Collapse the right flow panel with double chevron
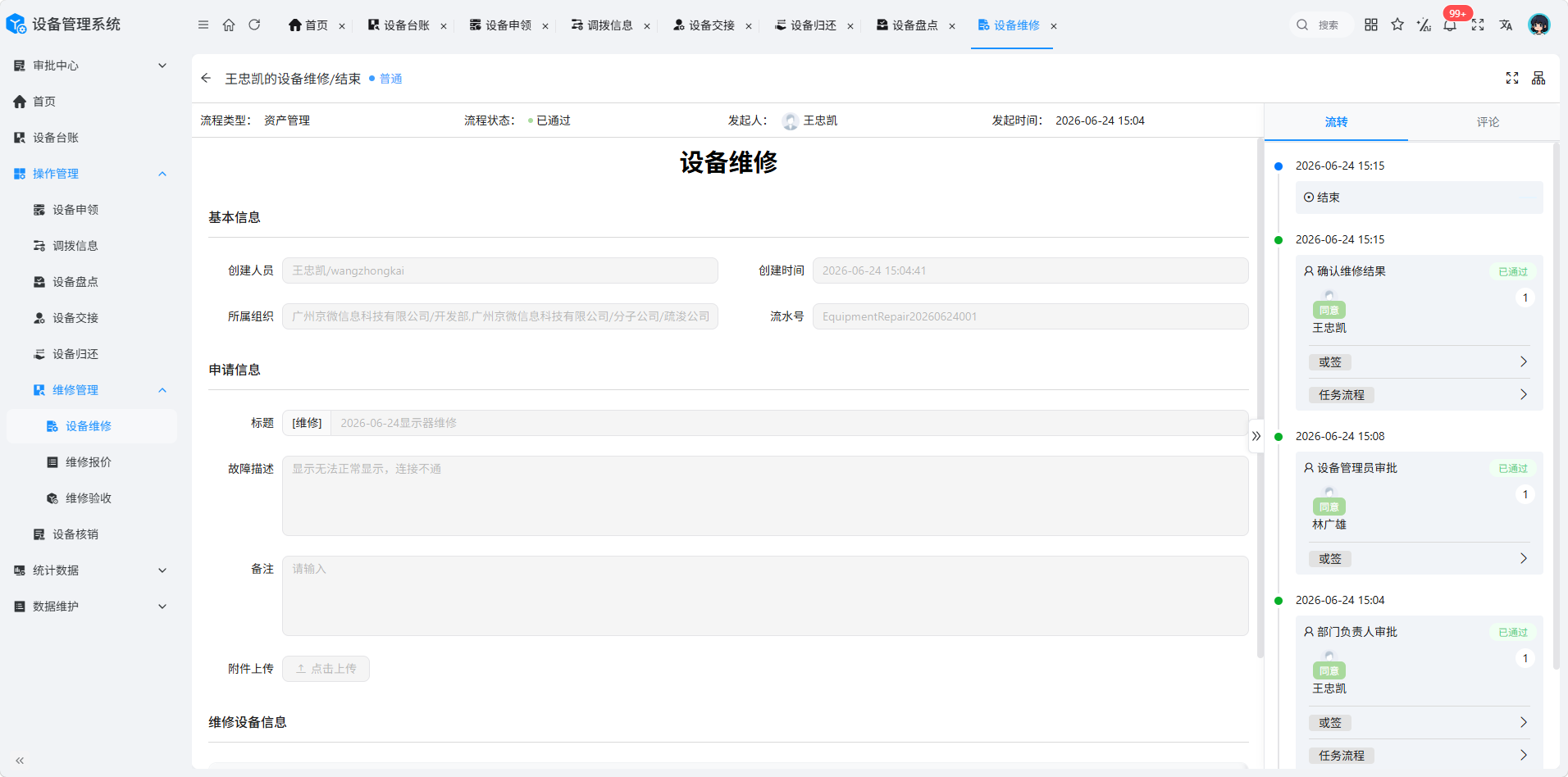This screenshot has width=1568, height=777. [x=1256, y=436]
